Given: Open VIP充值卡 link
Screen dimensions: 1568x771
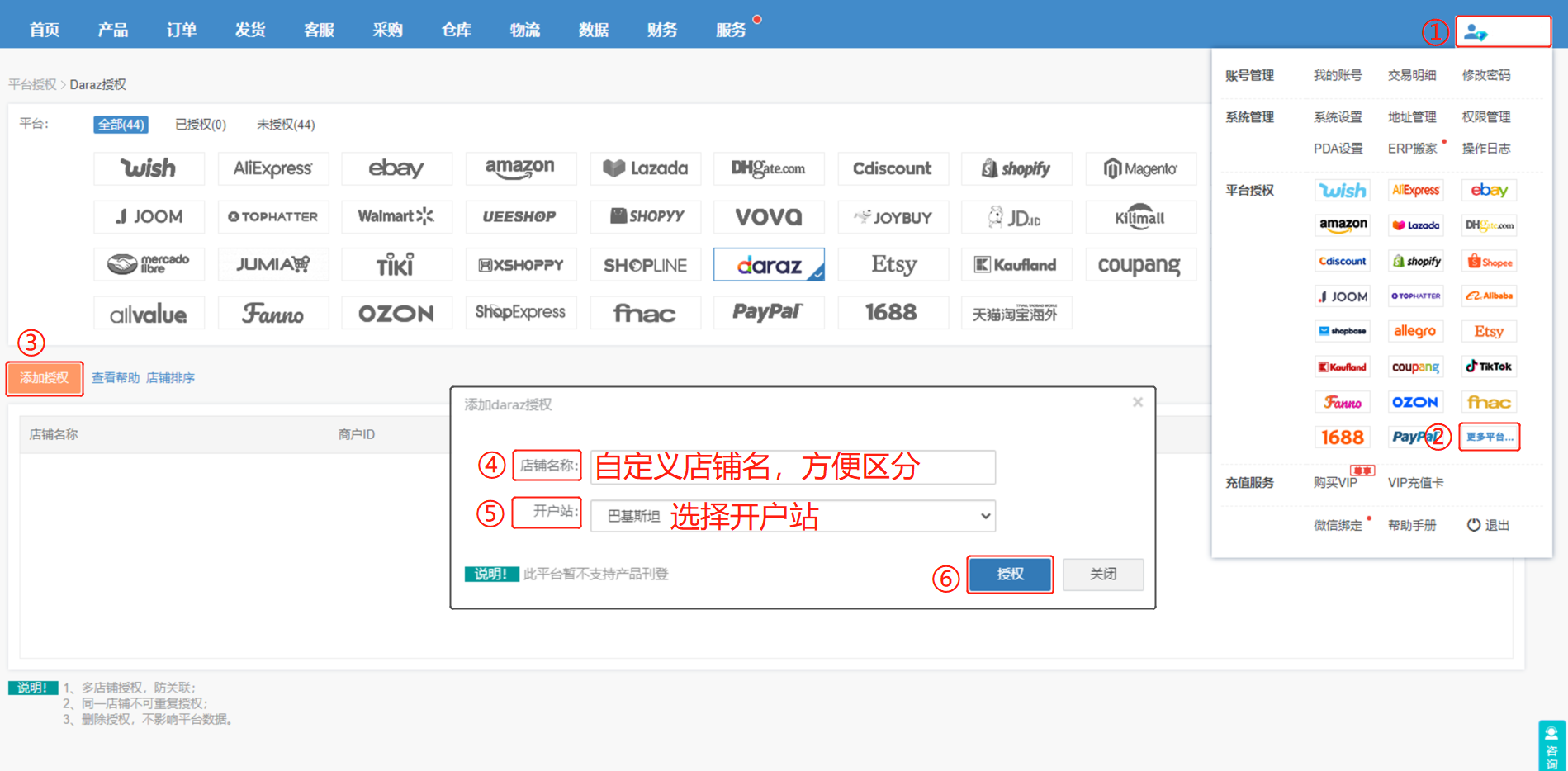Looking at the screenshot, I should [x=1415, y=483].
